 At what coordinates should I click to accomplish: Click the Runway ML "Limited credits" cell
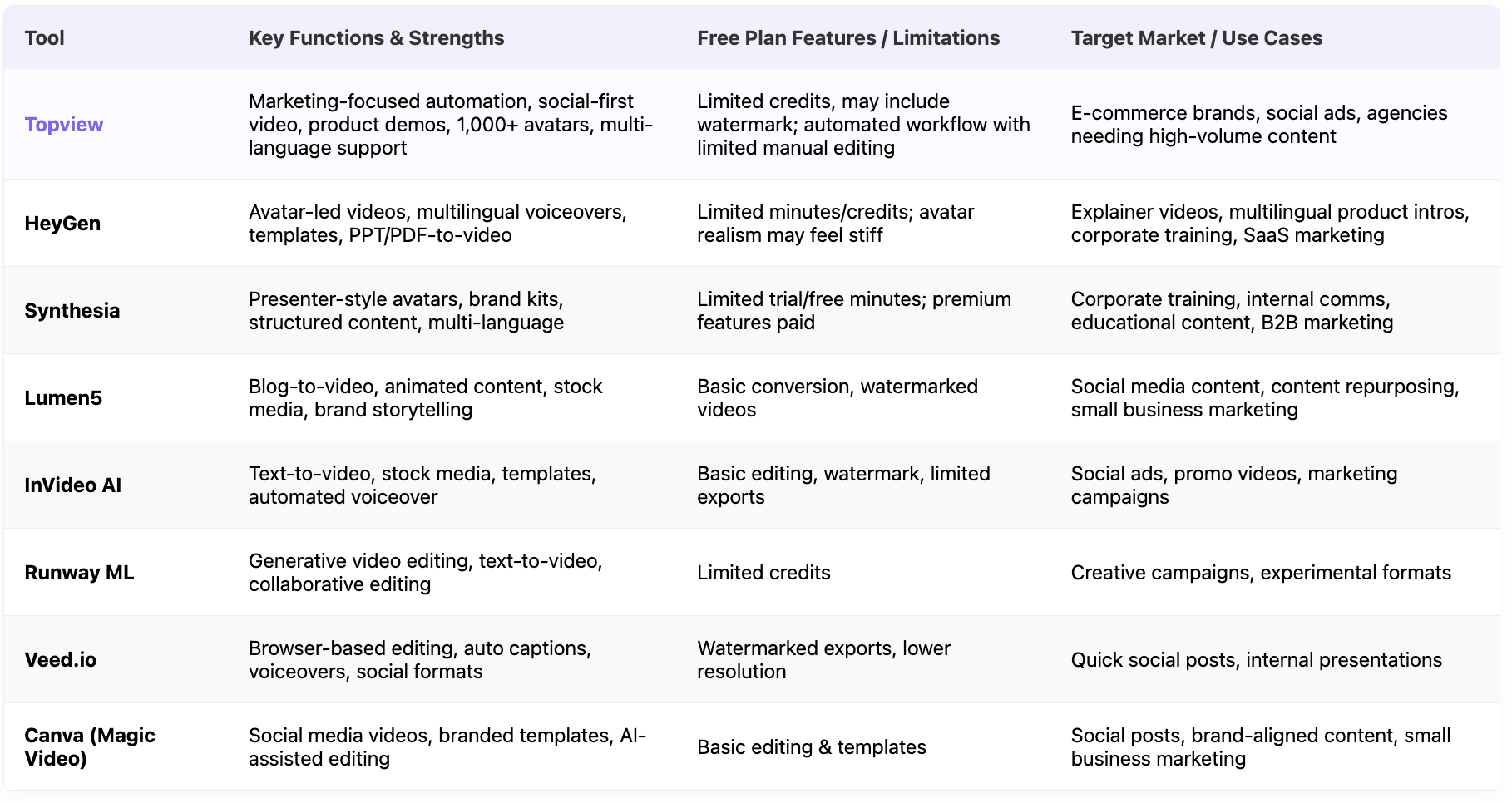click(x=763, y=573)
